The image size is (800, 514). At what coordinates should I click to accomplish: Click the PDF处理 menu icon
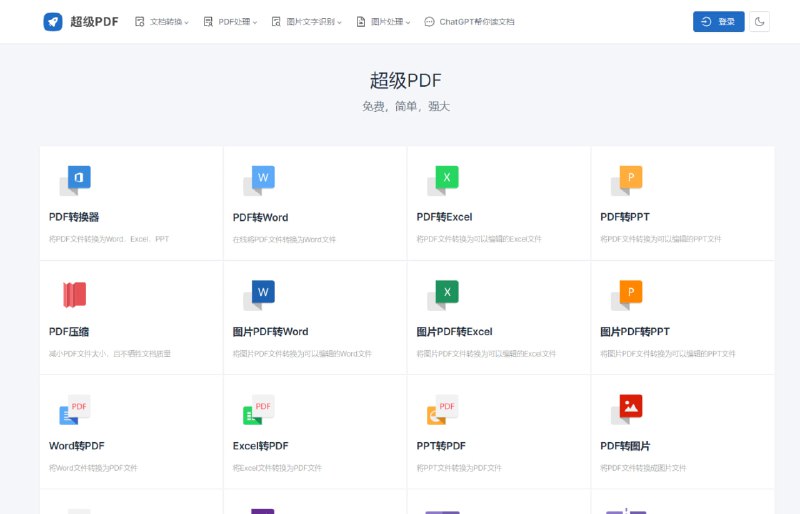(x=208, y=21)
